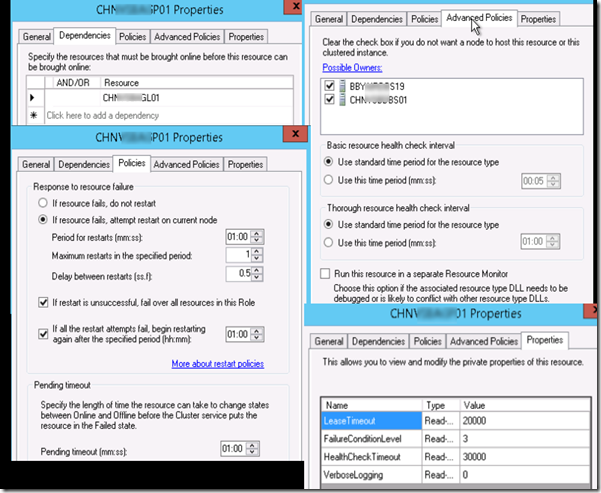Screen dimensions: 601x493
Task: Select the row pointer arrow in the dependency grid
Action: [32, 98]
